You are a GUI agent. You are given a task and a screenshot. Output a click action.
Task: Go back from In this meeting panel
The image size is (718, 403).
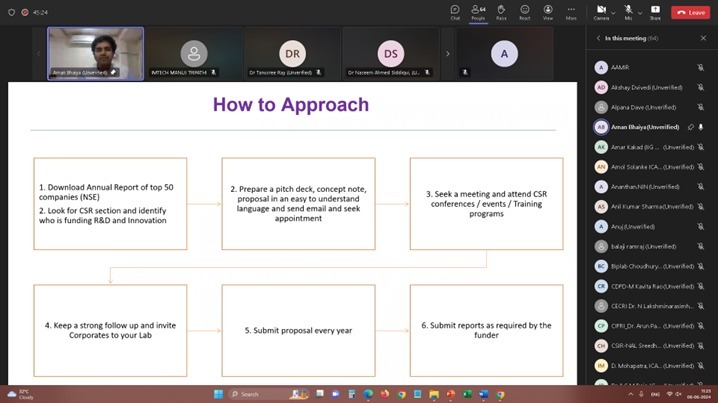pyautogui.click(x=596, y=38)
